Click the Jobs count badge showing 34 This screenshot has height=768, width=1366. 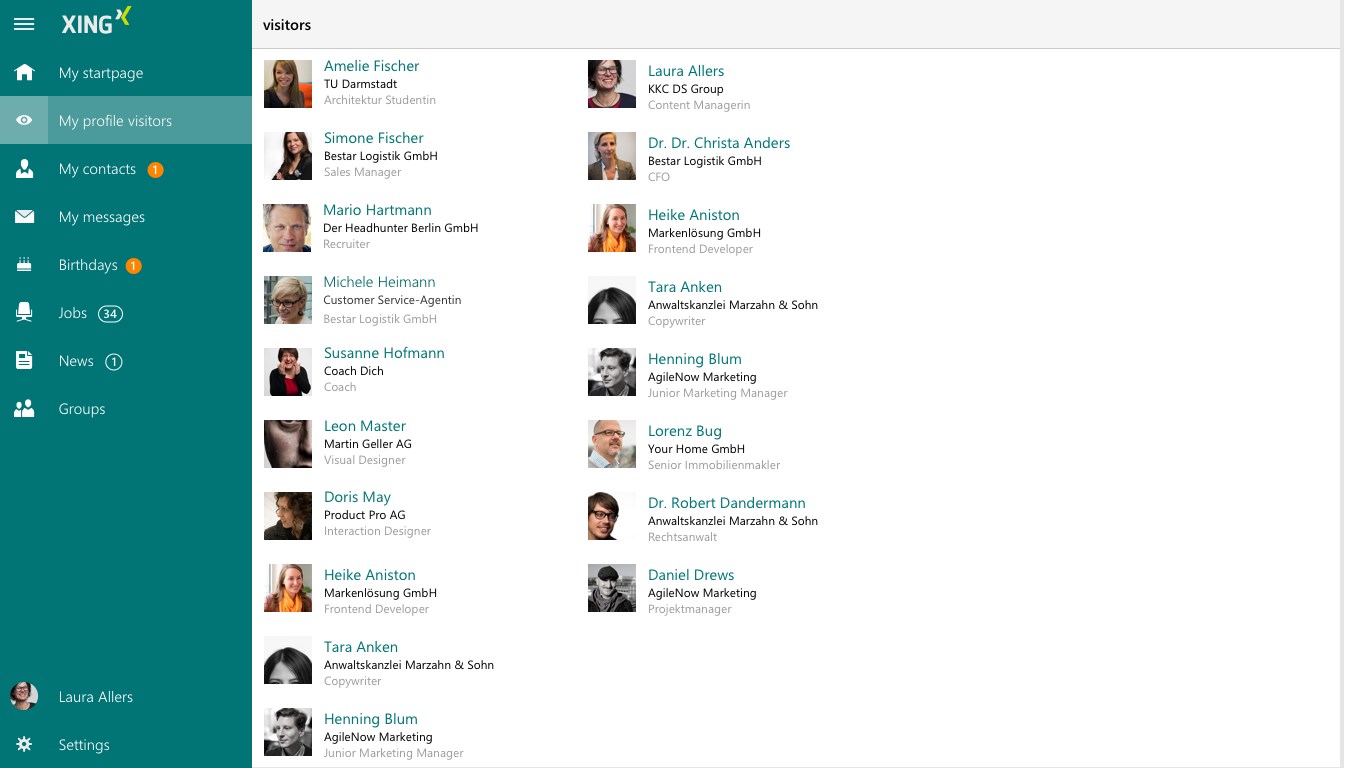110,313
